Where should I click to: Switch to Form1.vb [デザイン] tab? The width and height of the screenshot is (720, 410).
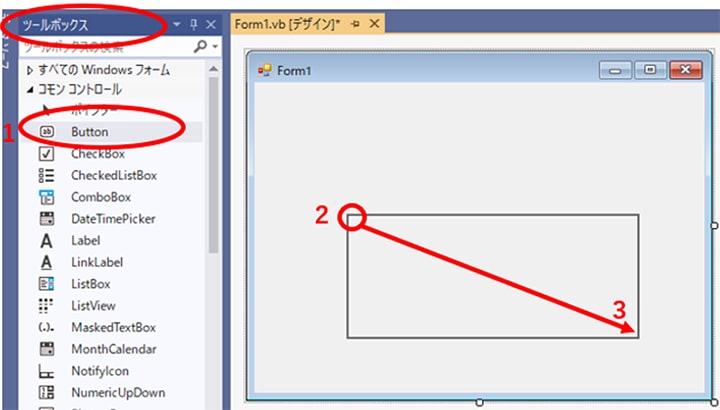tap(287, 24)
